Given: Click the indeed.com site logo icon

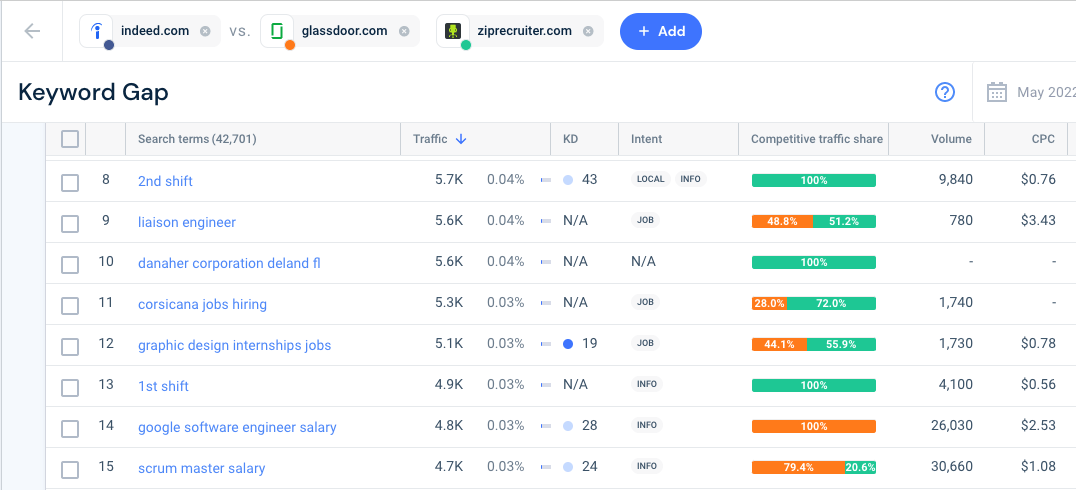Looking at the screenshot, I should coord(97,31).
